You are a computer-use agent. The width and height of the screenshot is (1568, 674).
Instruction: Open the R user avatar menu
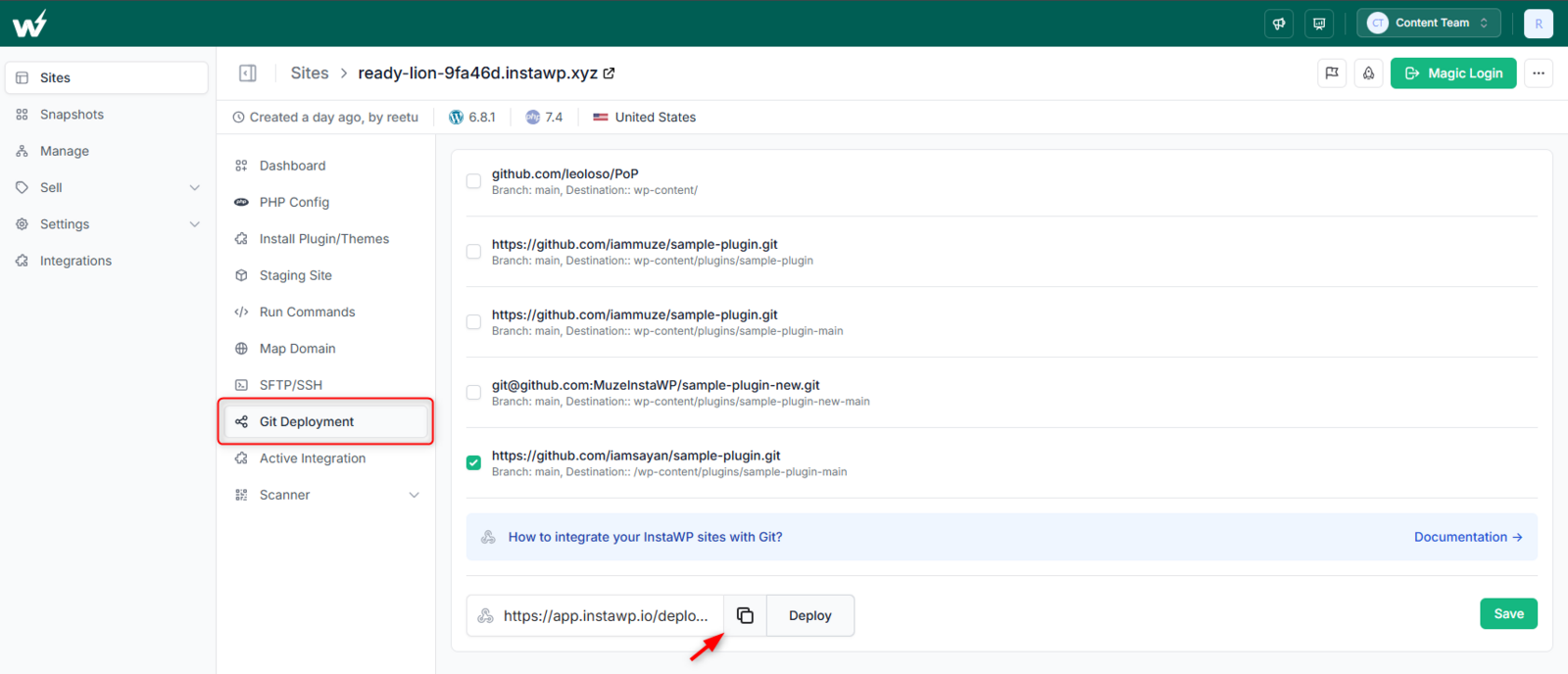(1539, 24)
